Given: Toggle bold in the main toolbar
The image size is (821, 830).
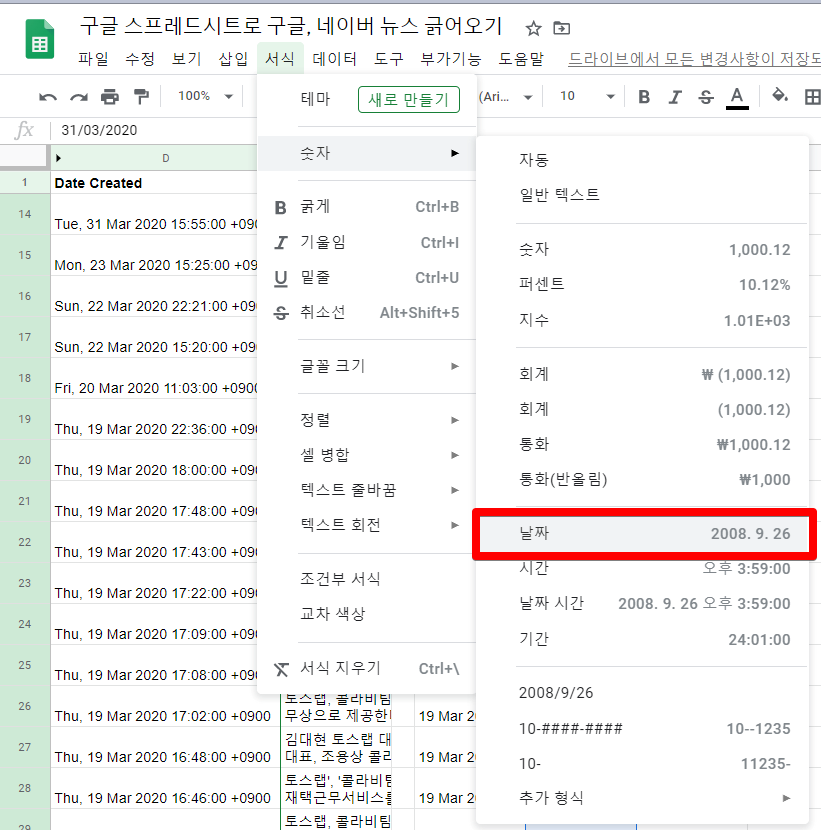Looking at the screenshot, I should pos(644,97).
